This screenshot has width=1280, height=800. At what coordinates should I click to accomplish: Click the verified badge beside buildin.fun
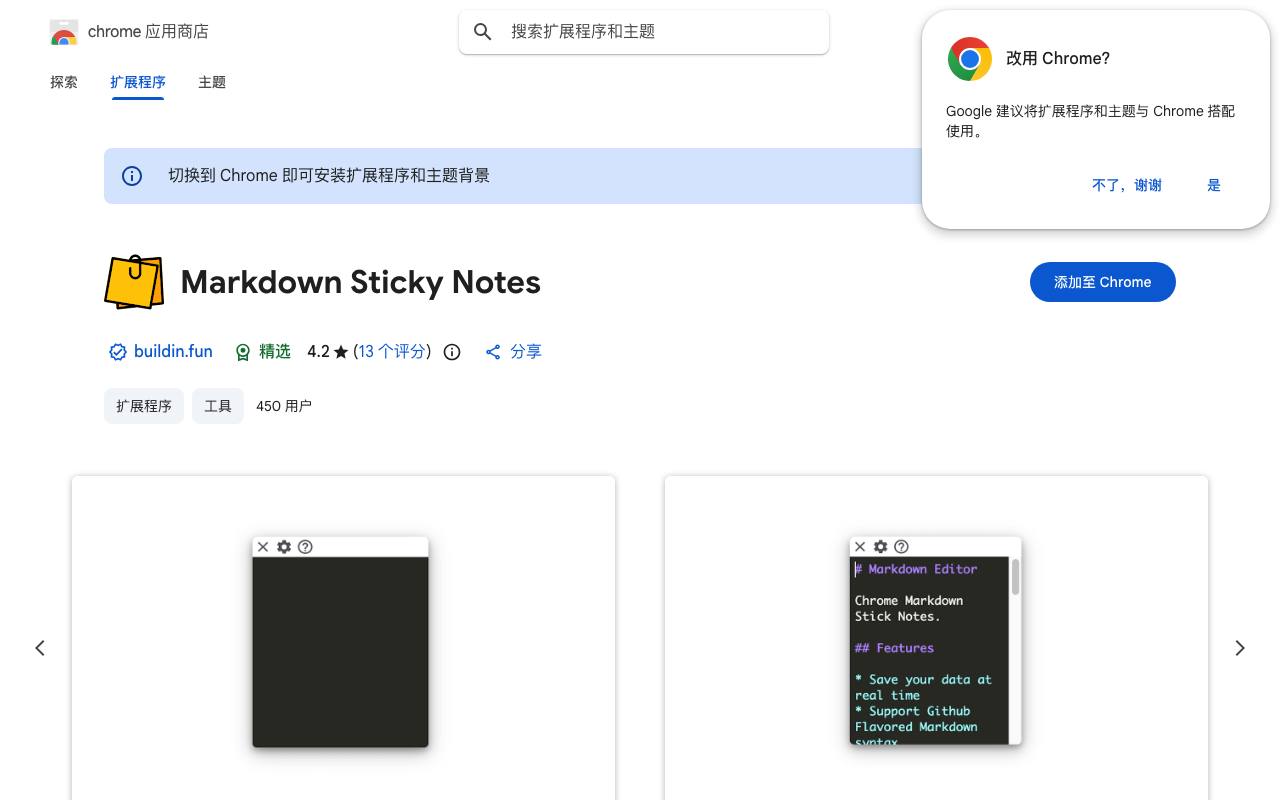(x=118, y=352)
